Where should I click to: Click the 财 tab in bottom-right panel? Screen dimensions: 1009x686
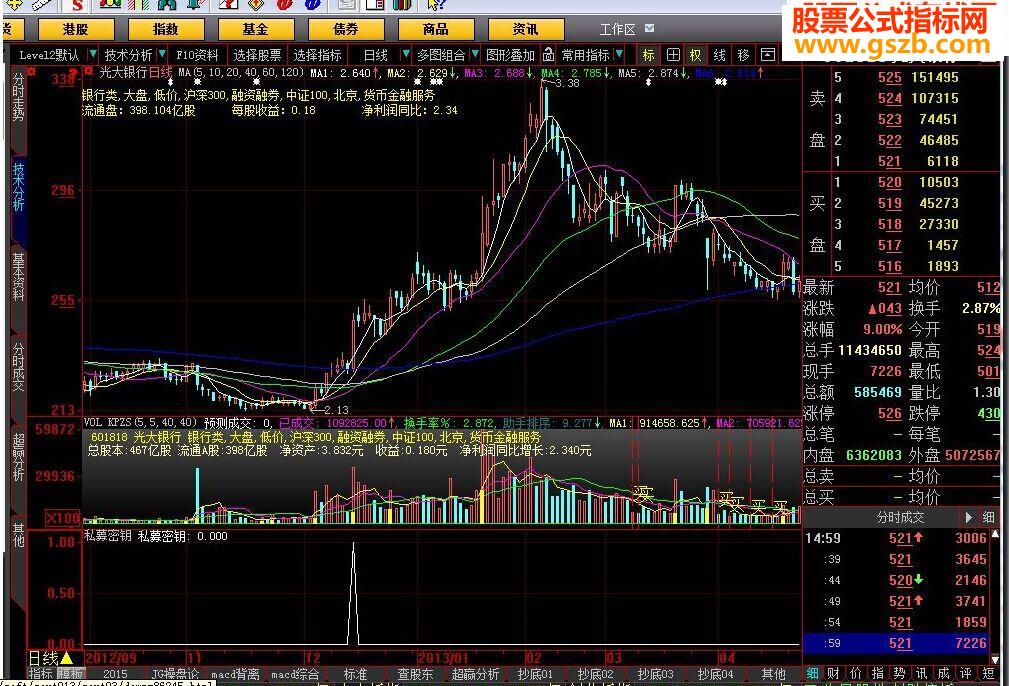(x=831, y=674)
